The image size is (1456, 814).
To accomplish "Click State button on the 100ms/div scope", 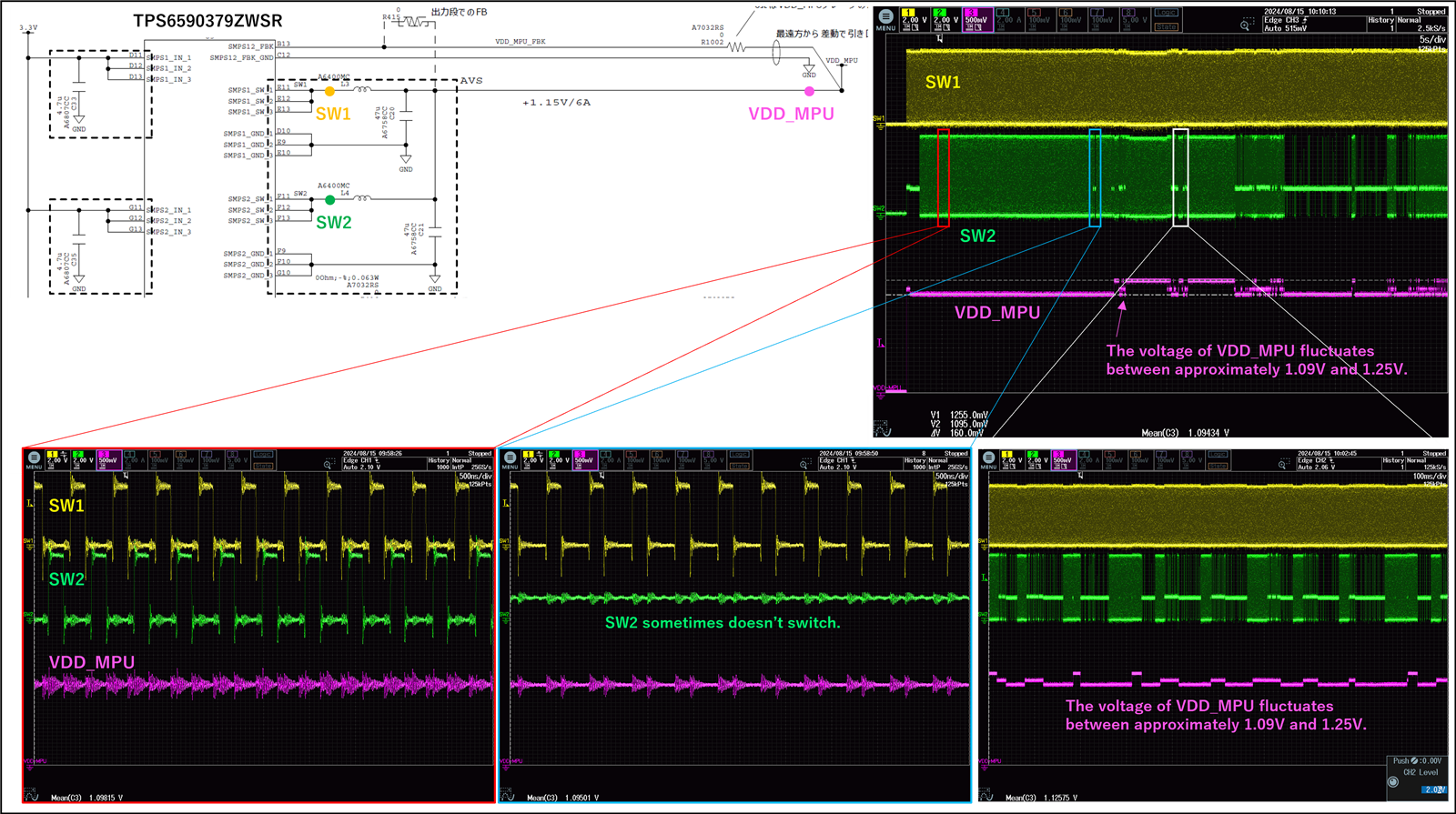I will coord(1218,467).
